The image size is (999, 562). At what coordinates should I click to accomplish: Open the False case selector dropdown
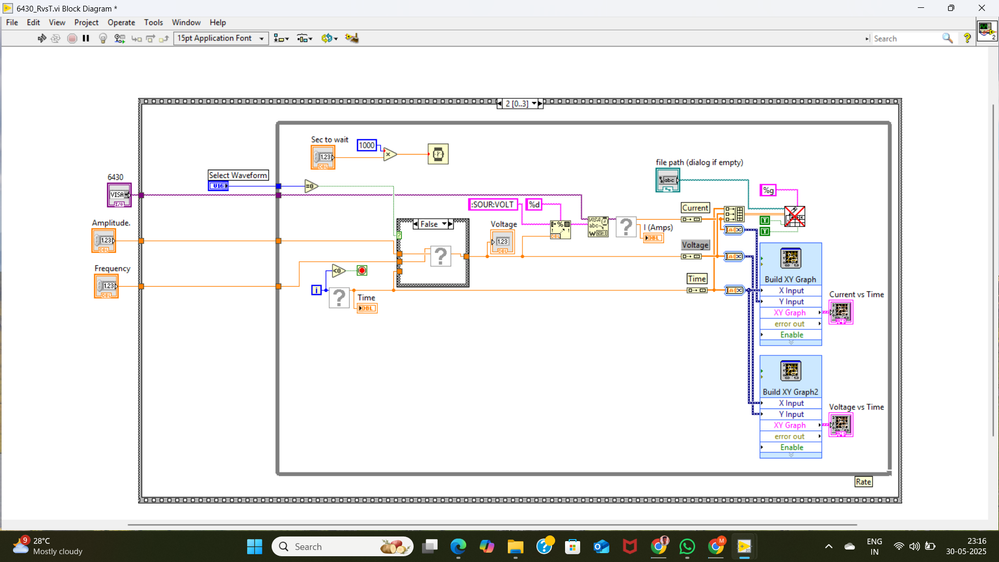coord(444,224)
